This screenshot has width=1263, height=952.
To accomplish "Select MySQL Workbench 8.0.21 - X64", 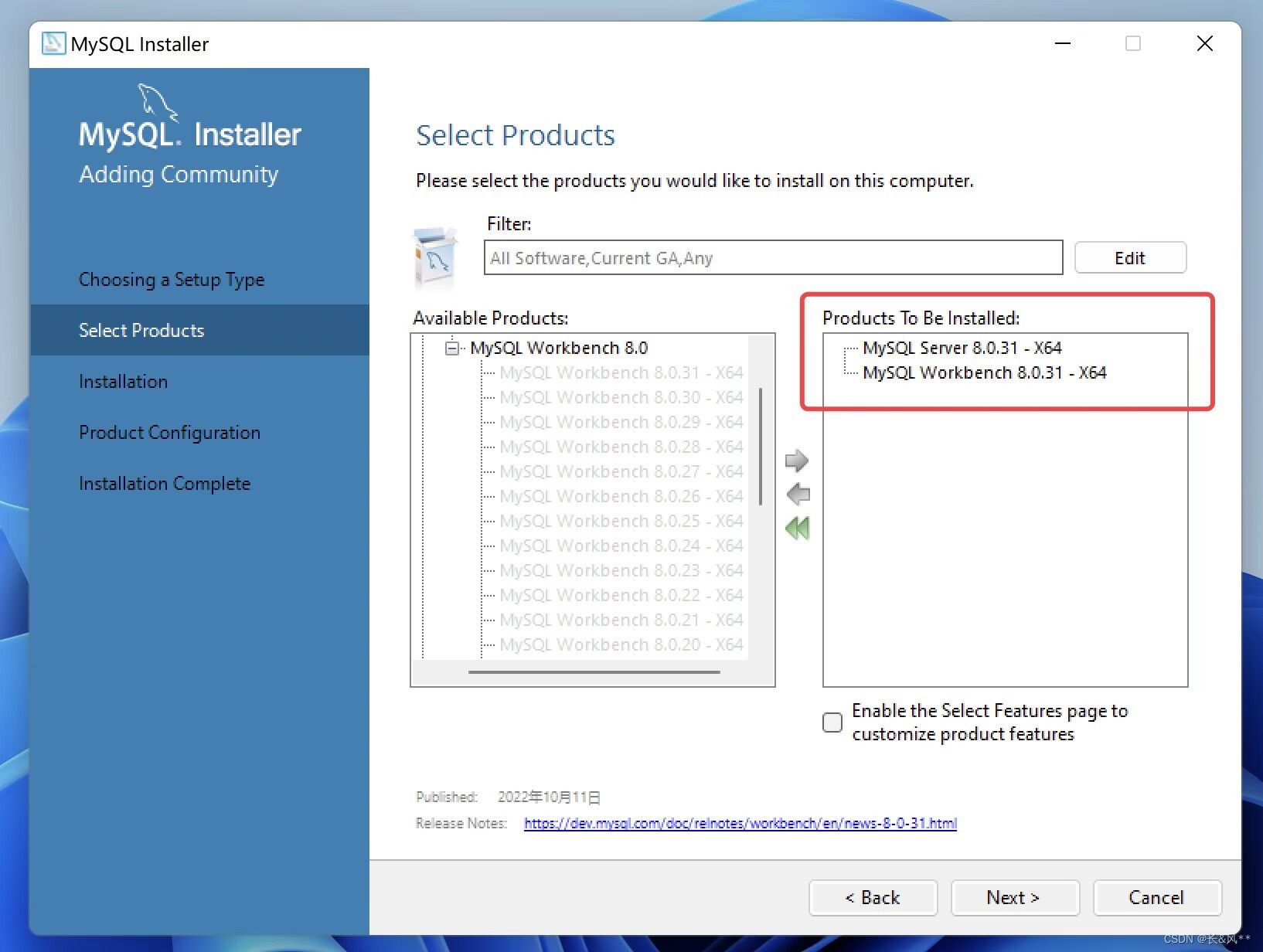I will pyautogui.click(x=621, y=620).
